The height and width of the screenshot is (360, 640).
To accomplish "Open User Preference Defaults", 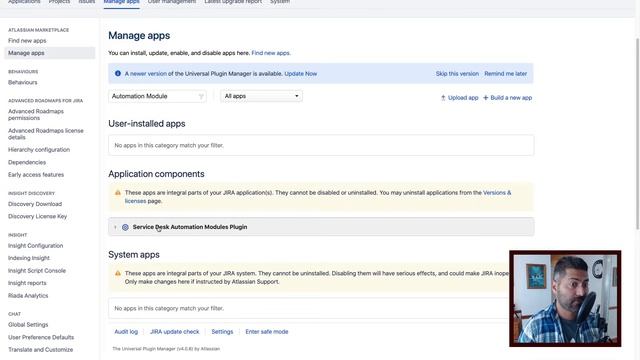I will coord(41,338).
